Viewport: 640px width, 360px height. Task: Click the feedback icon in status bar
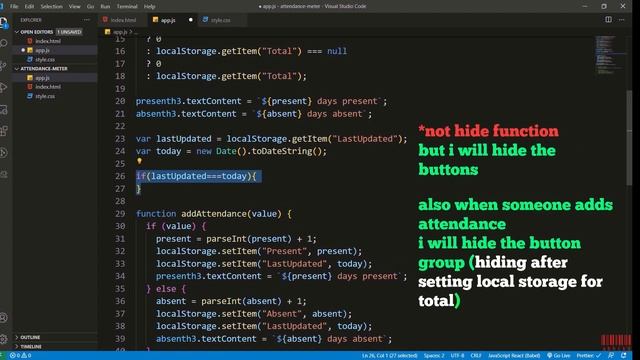[x=611, y=356]
